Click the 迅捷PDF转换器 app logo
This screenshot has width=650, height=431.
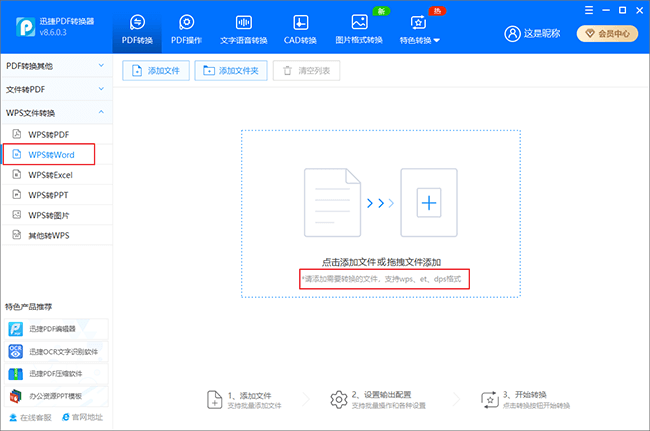pyautogui.click(x=25, y=27)
